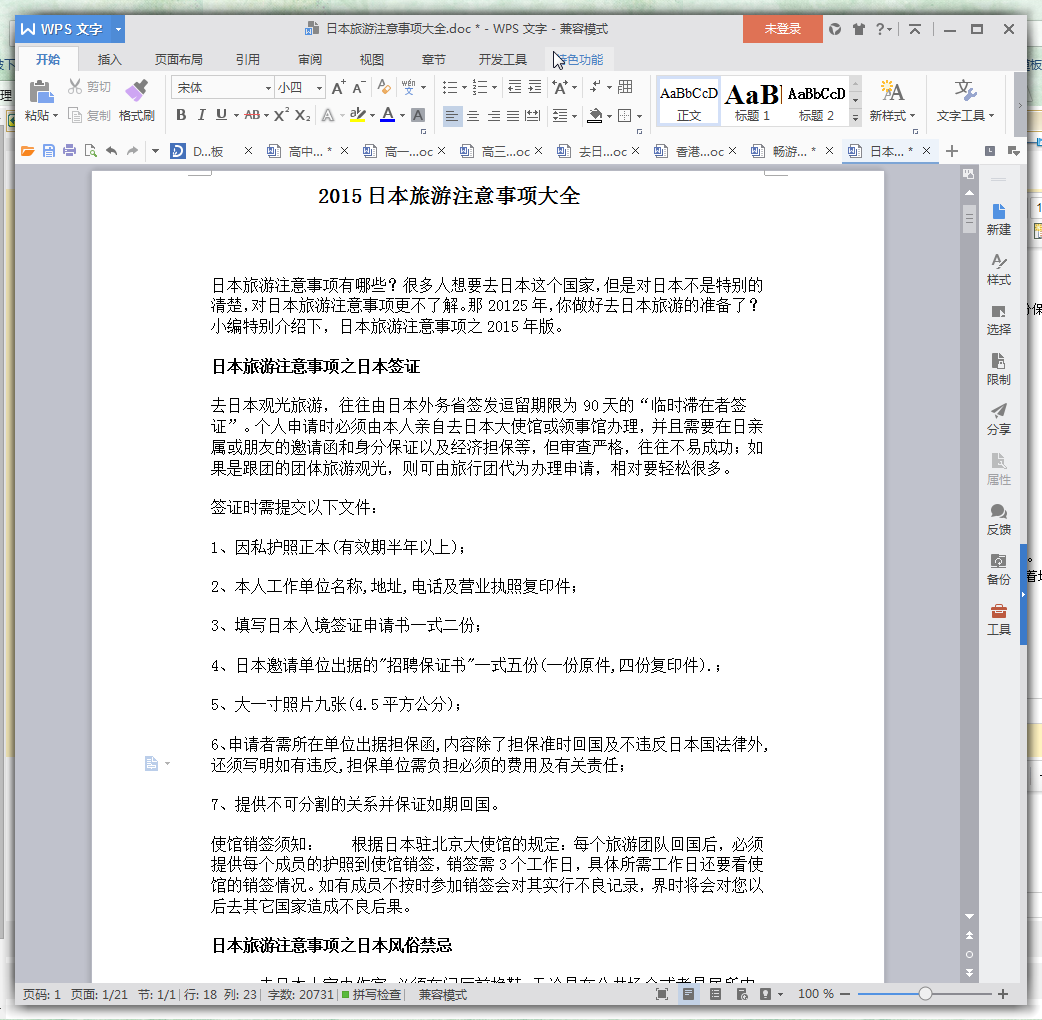This screenshot has height=1020, width=1042.
Task: Decrease font size with A- icon
Action: coord(359,87)
